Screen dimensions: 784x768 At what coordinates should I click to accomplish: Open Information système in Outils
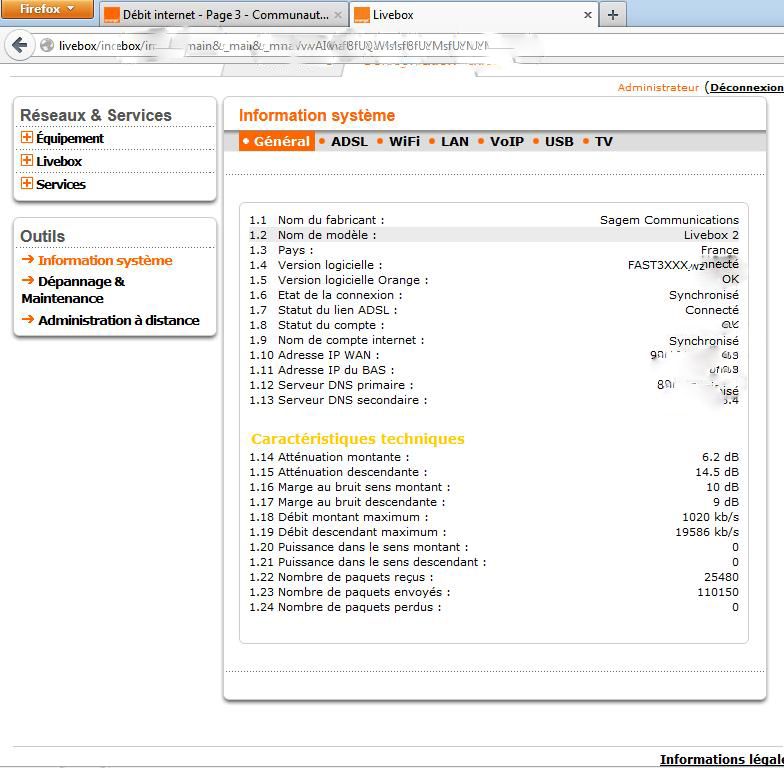point(105,260)
